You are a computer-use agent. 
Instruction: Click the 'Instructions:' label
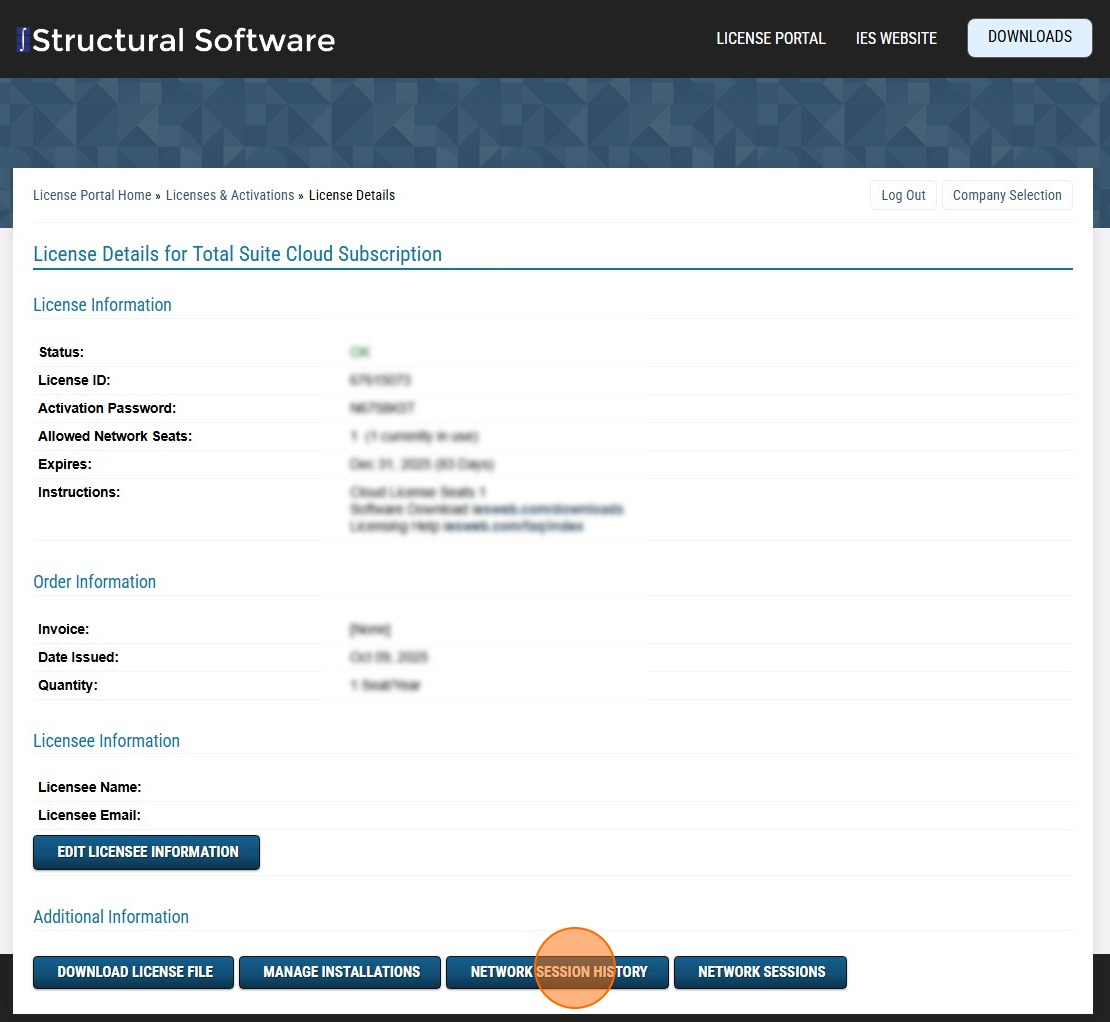pyautogui.click(x=79, y=492)
